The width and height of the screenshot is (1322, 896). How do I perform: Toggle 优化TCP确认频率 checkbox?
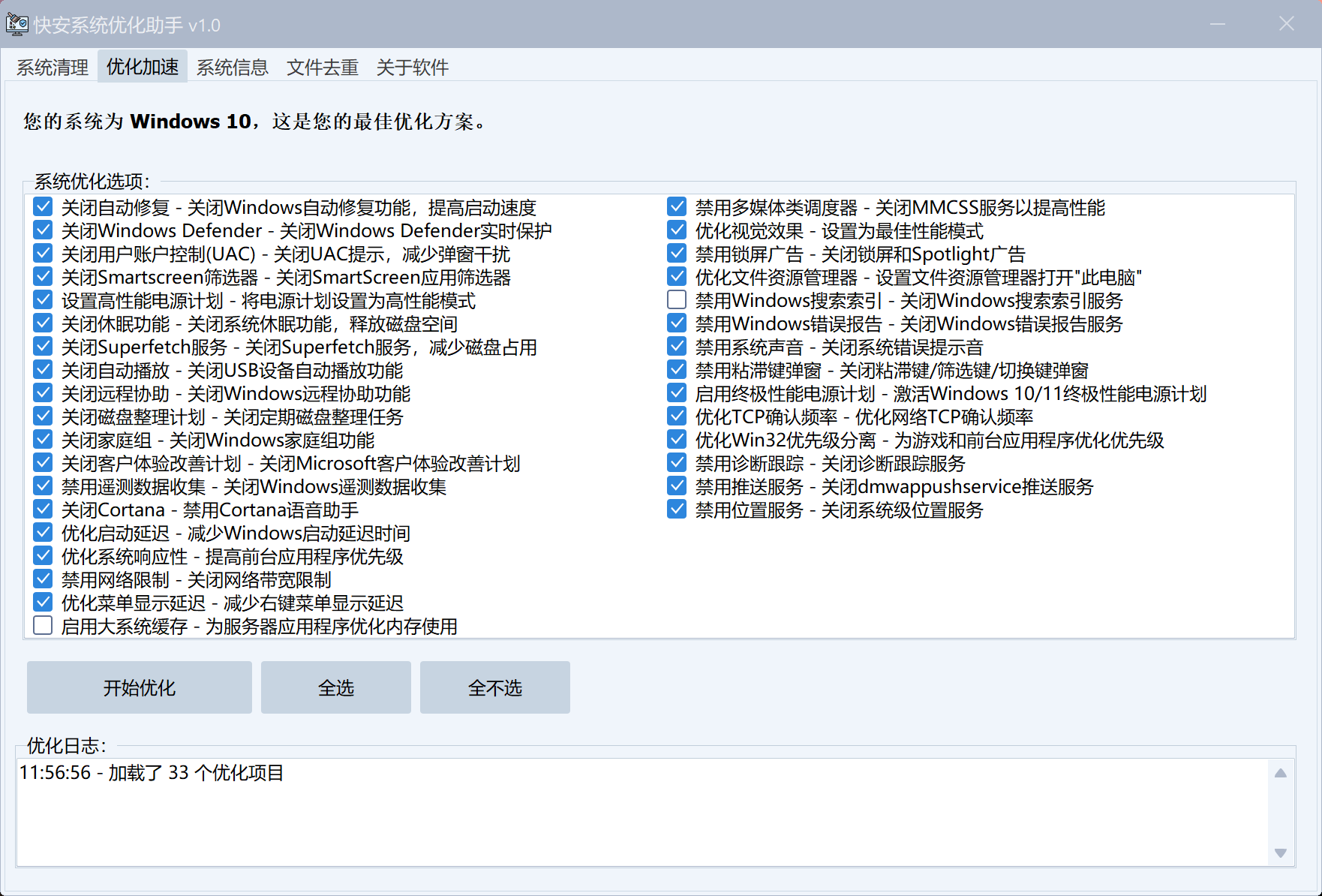pyautogui.click(x=677, y=416)
